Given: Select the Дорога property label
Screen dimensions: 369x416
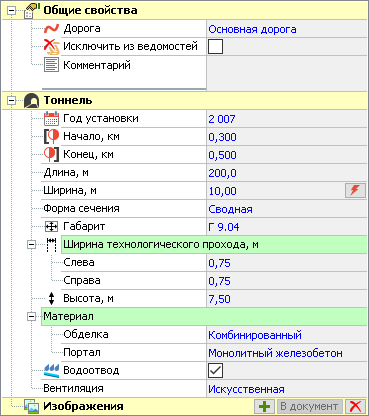Looking at the screenshot, I should pyautogui.click(x=82, y=29).
